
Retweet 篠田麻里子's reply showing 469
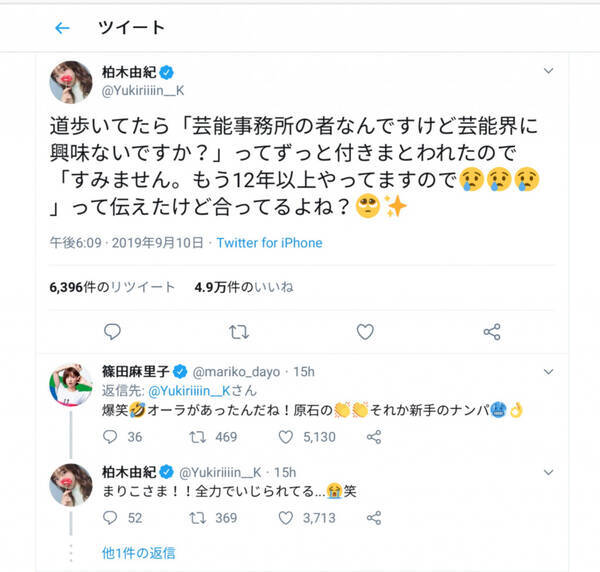tap(197, 437)
